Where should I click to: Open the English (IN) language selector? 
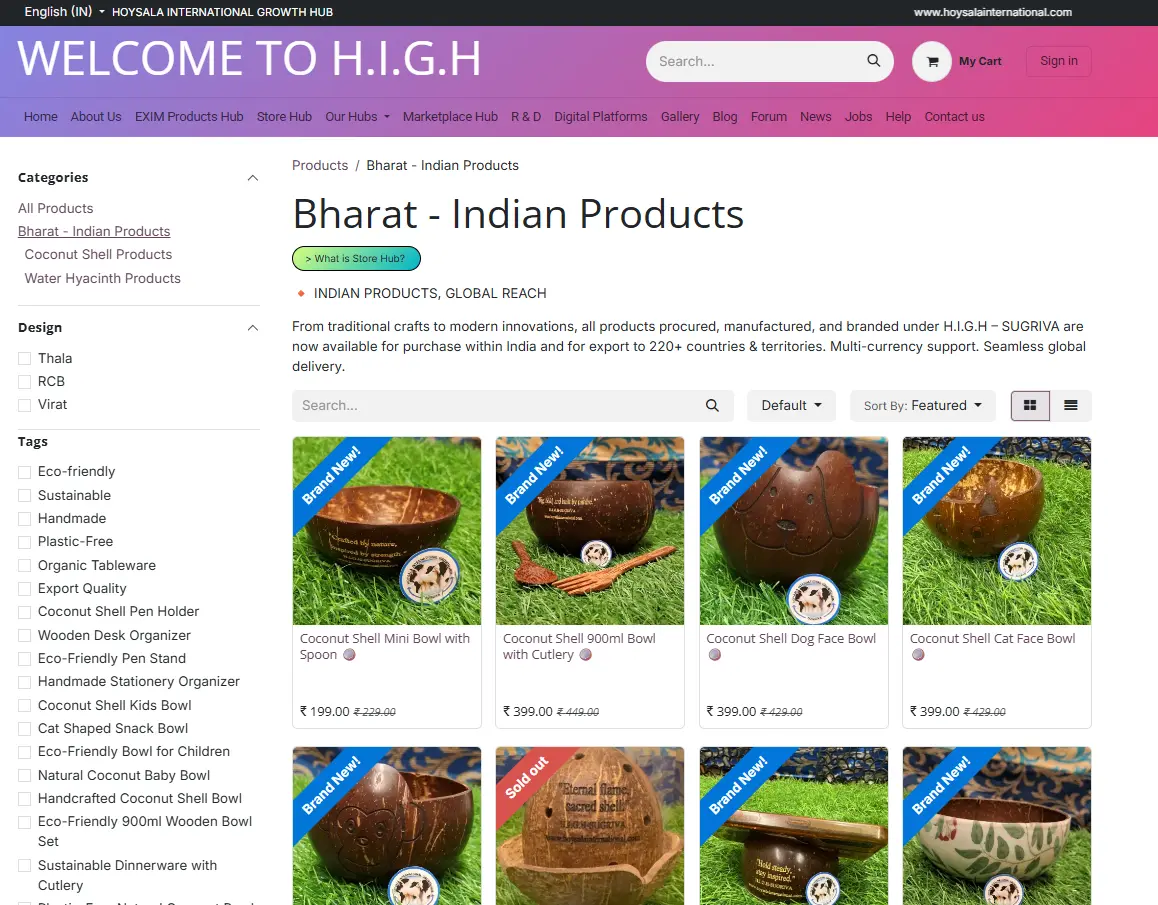tap(64, 12)
